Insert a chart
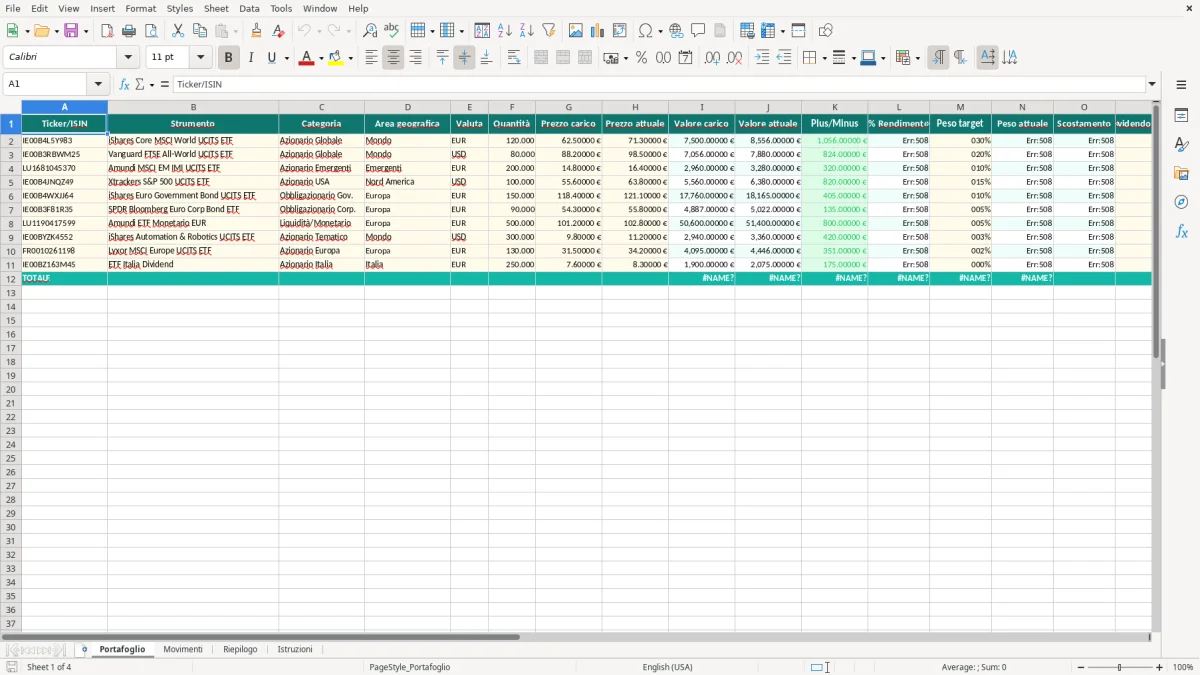This screenshot has height=675, width=1200. click(x=598, y=31)
